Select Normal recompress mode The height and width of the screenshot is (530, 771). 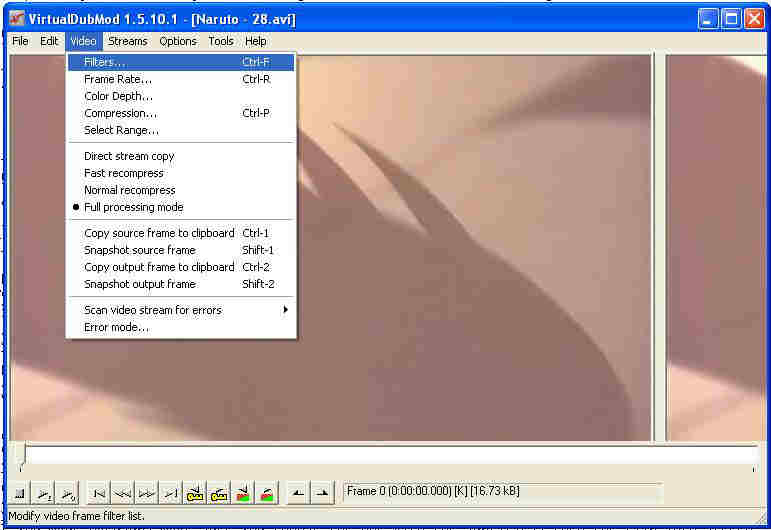(181, 190)
